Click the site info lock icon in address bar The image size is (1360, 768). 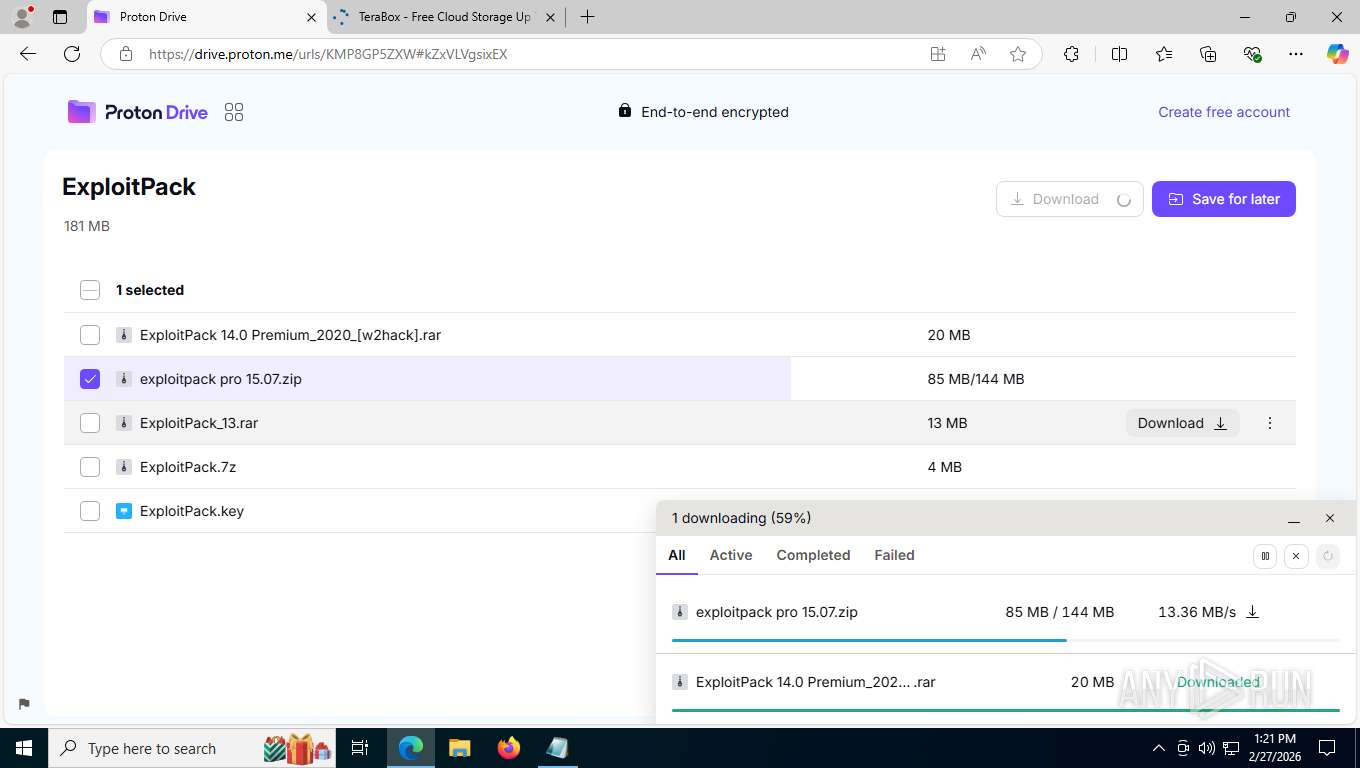coord(126,54)
